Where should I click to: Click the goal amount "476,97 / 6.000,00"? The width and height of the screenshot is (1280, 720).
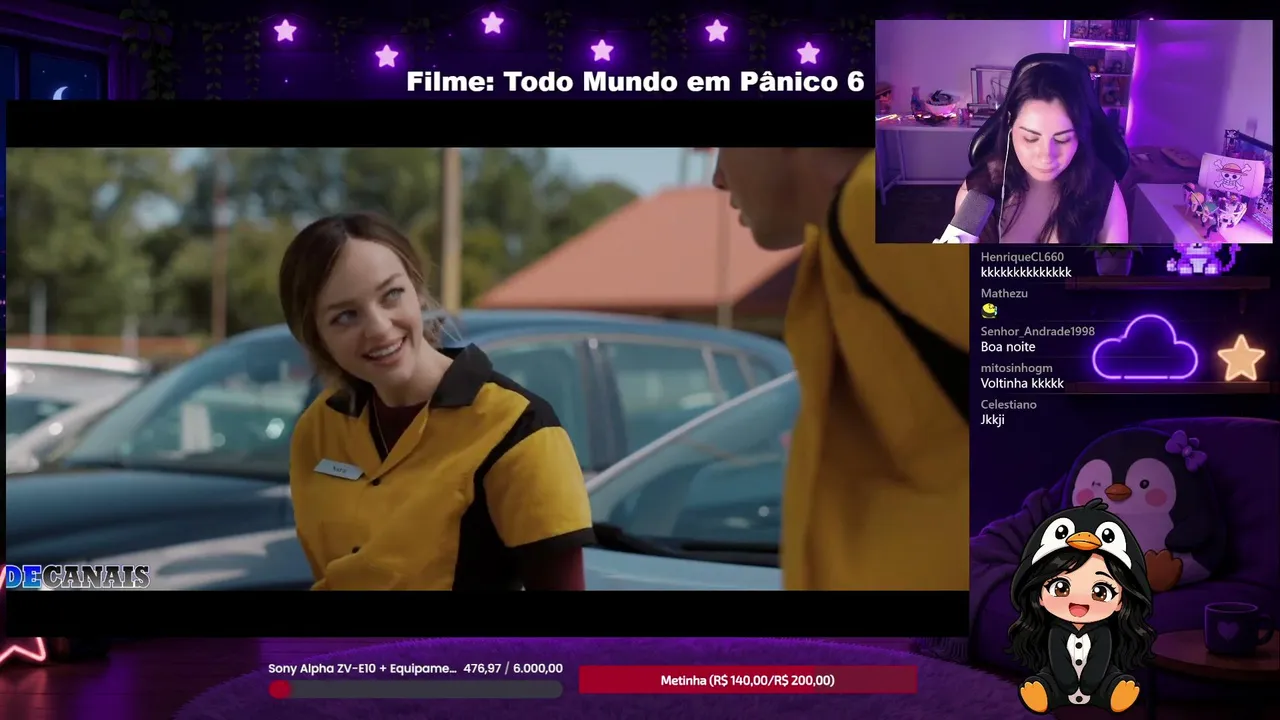513,669
